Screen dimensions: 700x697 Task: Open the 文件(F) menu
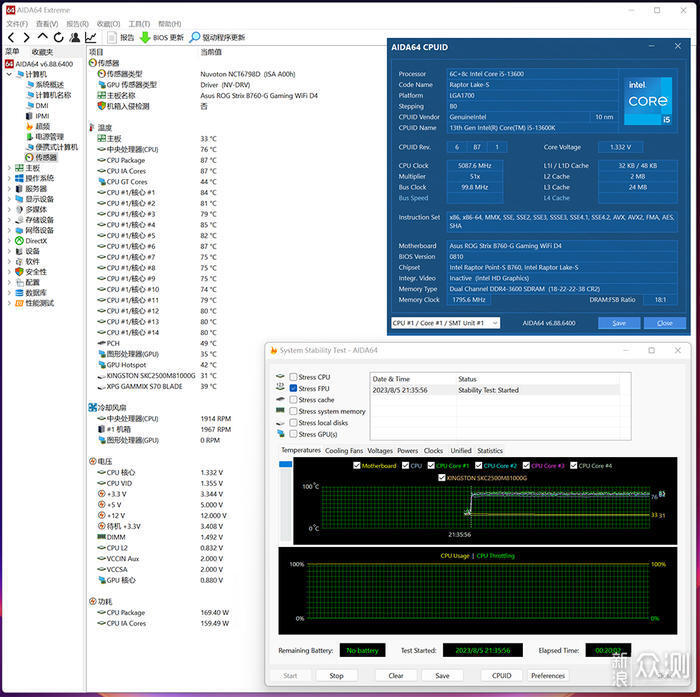coord(17,24)
